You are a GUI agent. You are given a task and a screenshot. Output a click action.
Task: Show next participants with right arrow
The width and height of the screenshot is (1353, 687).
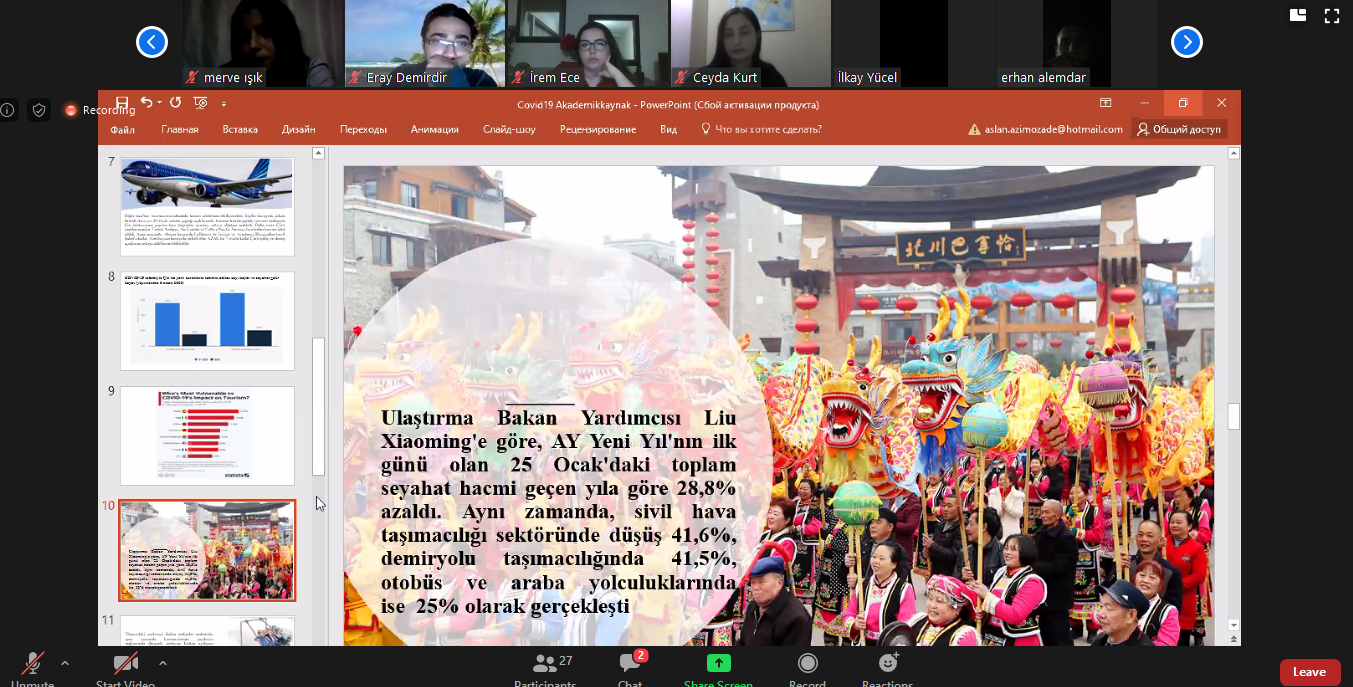[1186, 42]
